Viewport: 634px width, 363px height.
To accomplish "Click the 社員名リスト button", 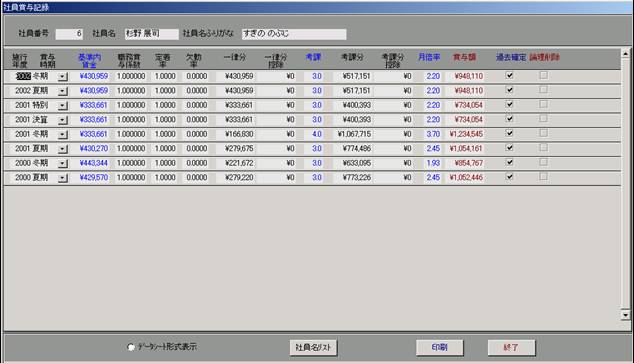I will pyautogui.click(x=313, y=347).
